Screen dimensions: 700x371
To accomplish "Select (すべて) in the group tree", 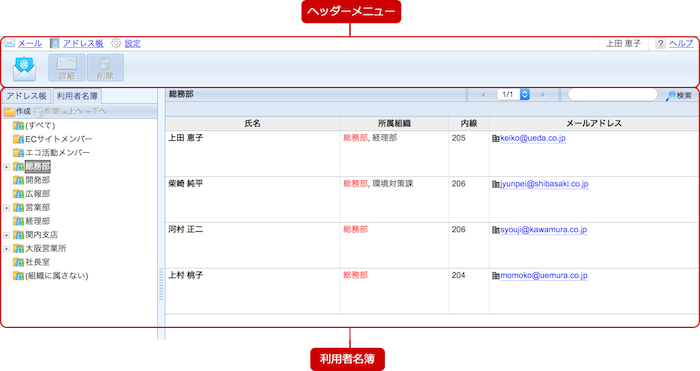I will [40, 125].
